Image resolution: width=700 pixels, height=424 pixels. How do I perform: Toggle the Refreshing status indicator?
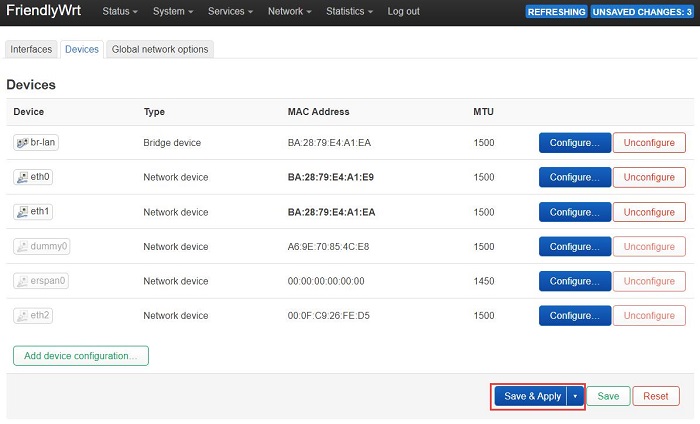pos(556,12)
